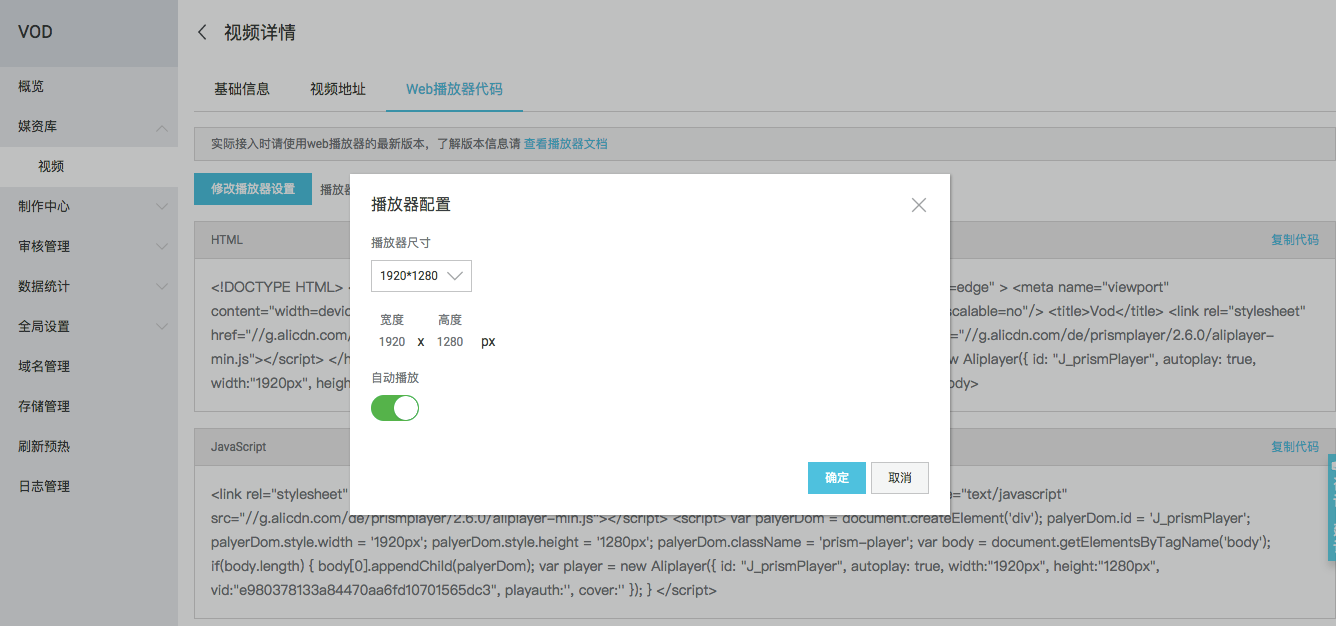Screen dimensions: 1336x626
Task: Open 域名管理 in the sidebar
Action: tap(89, 367)
